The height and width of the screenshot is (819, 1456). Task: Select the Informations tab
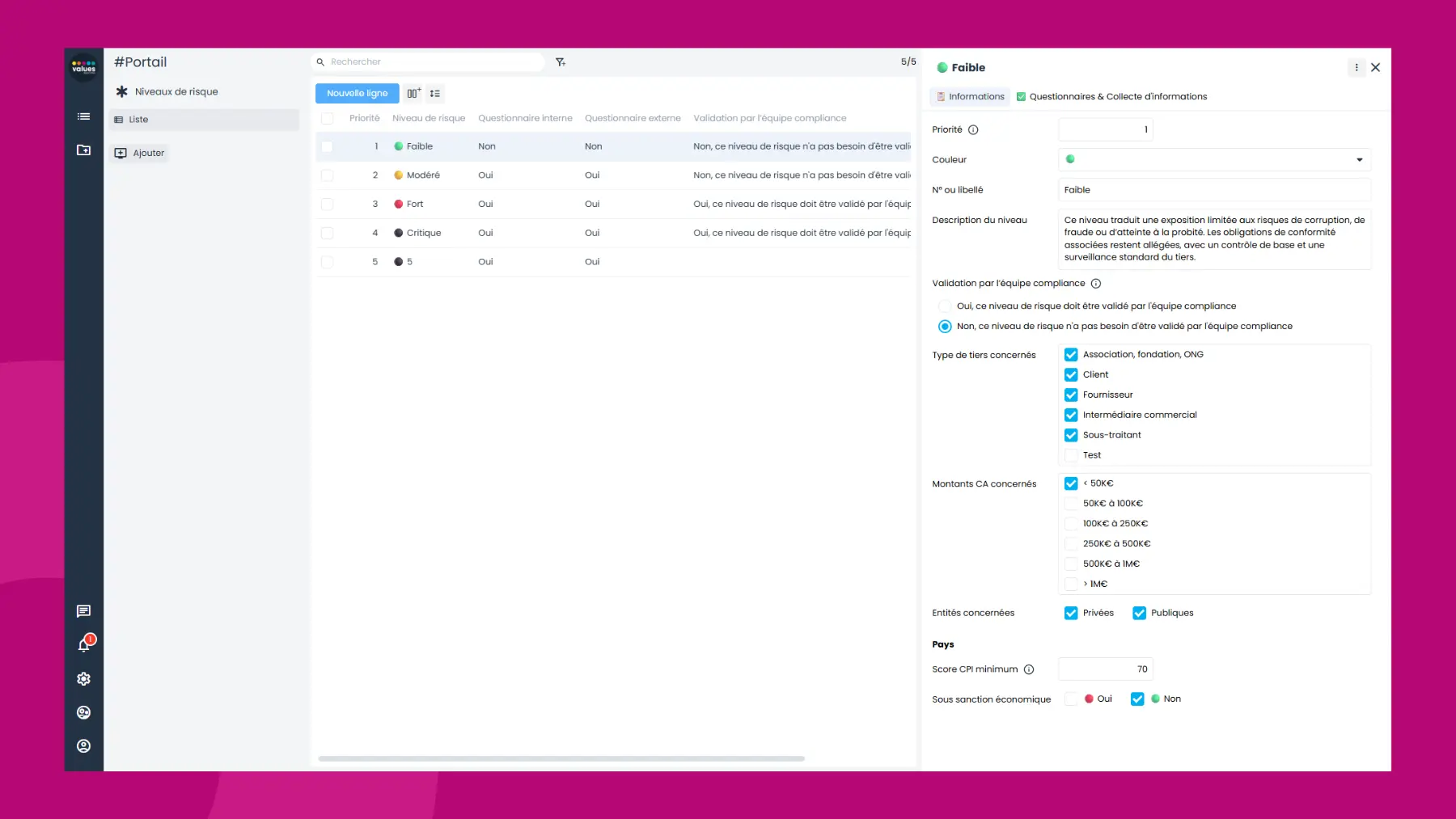[970, 96]
